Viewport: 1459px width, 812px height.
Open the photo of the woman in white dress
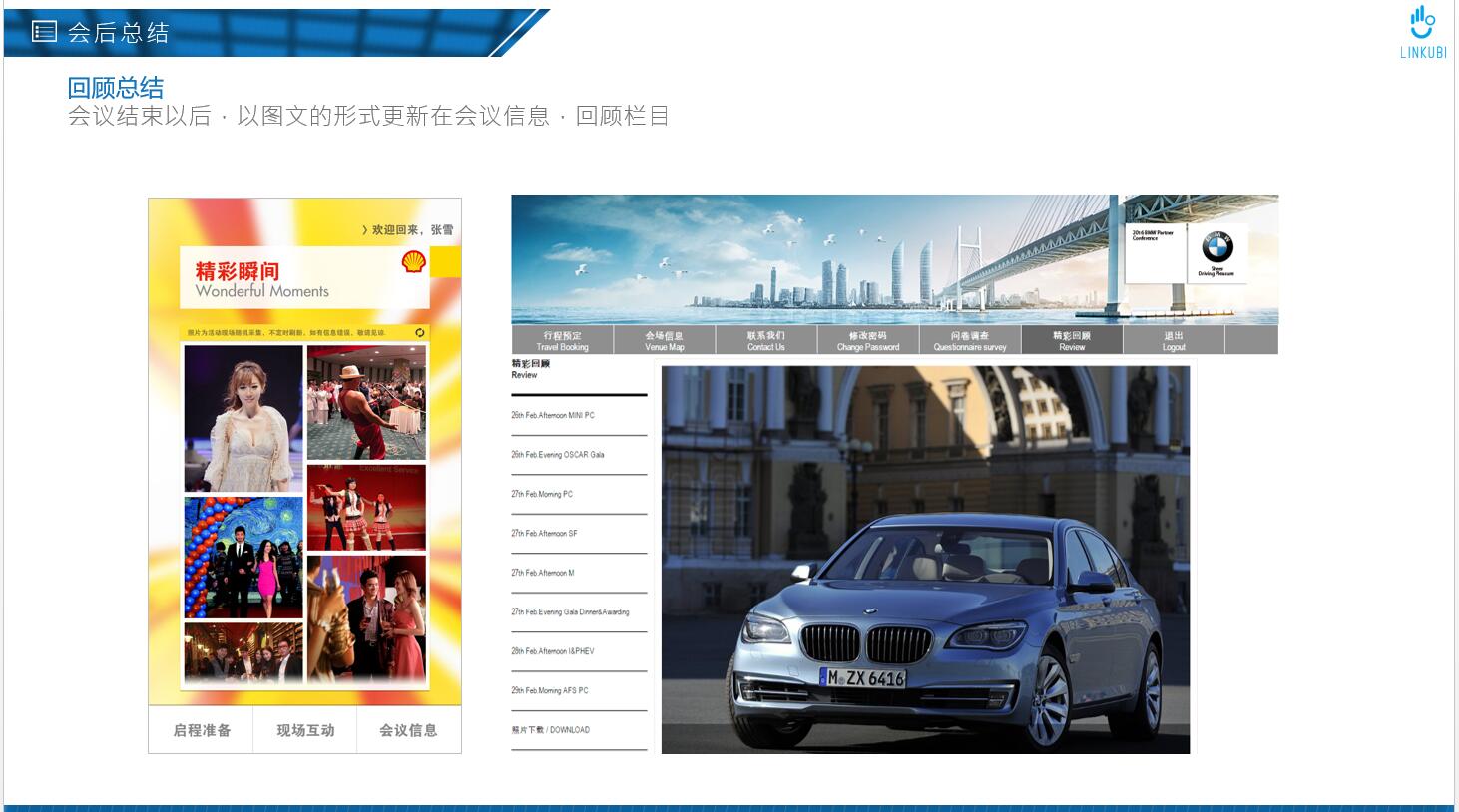tap(243, 419)
